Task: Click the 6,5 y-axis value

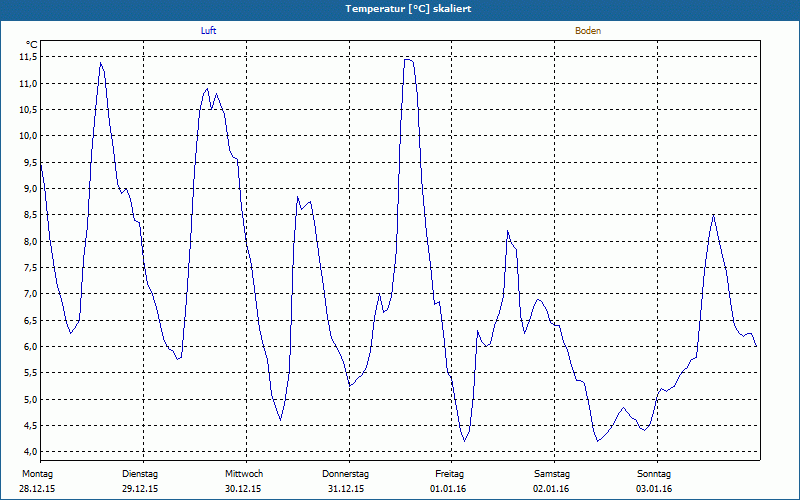Action: 30,320
